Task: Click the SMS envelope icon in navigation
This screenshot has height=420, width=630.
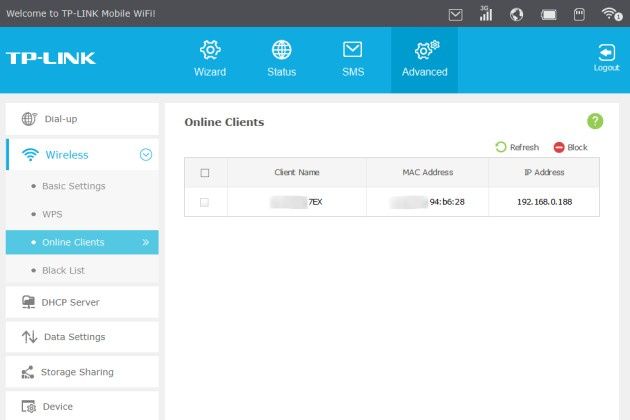Action: click(352, 49)
